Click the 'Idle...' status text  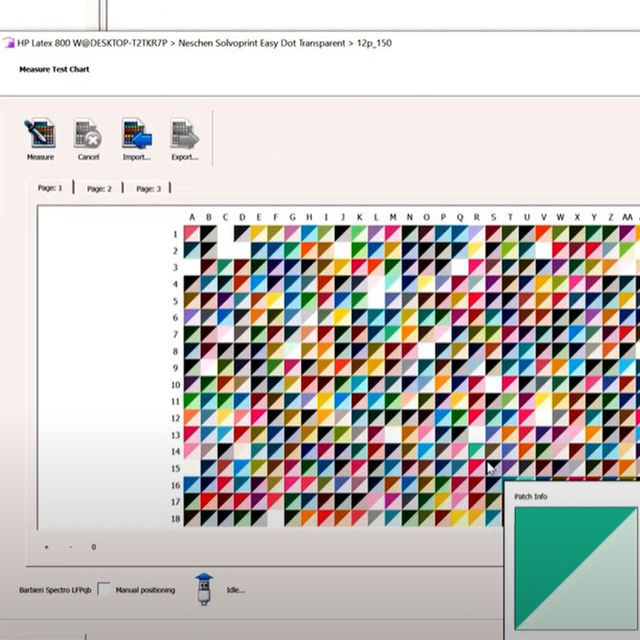pos(236,590)
